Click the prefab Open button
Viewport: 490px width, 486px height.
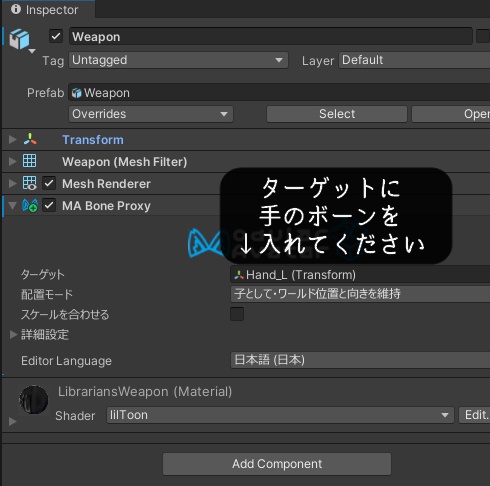pyautogui.click(x=451, y=114)
